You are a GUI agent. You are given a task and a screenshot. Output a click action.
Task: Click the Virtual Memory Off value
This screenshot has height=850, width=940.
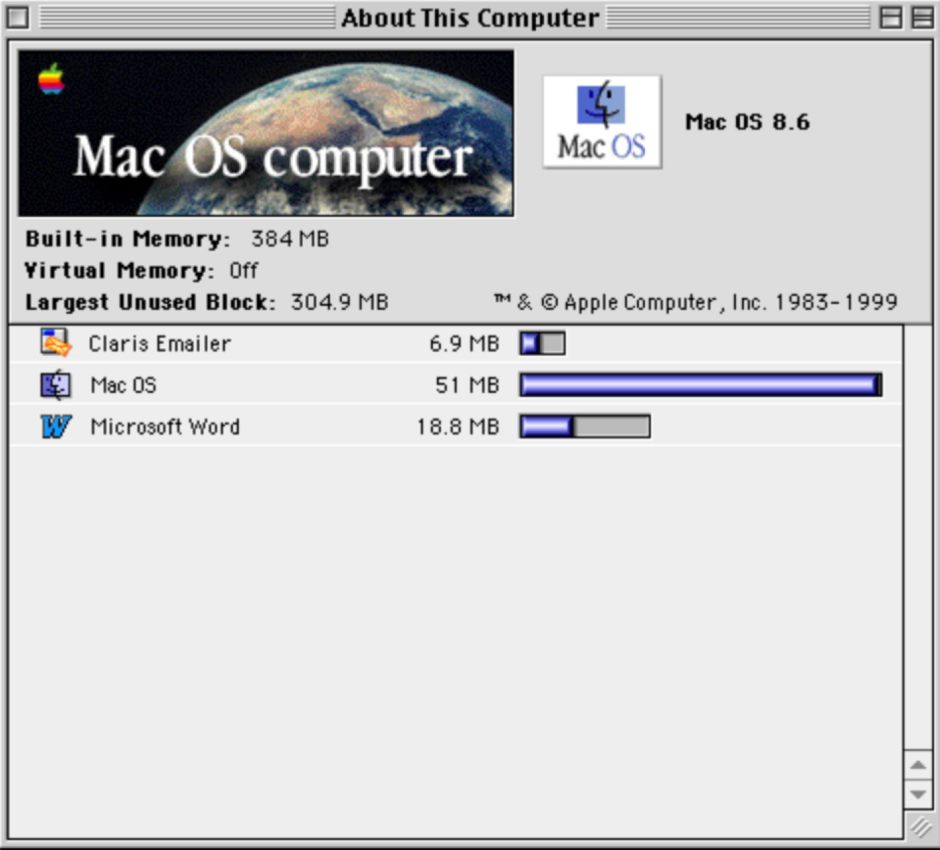tap(244, 270)
